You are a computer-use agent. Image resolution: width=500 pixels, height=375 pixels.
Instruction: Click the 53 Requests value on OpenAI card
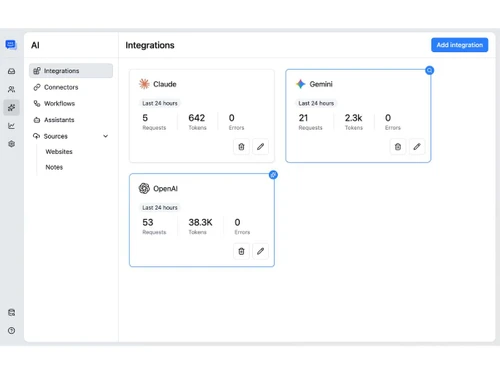pyautogui.click(x=148, y=222)
